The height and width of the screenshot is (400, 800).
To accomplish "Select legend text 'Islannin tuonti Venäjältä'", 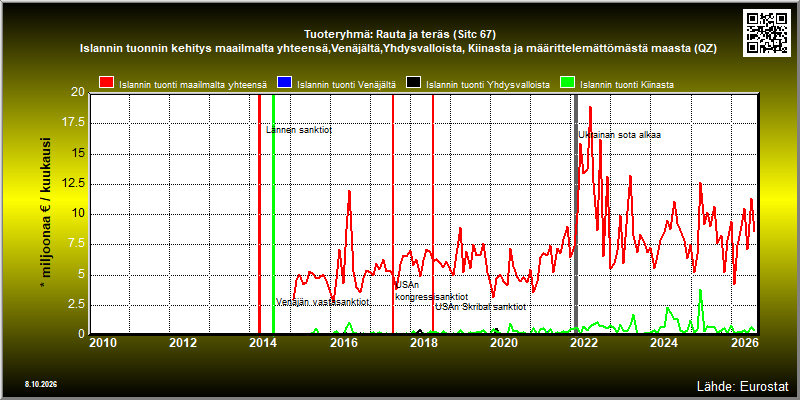I will click(346, 85).
